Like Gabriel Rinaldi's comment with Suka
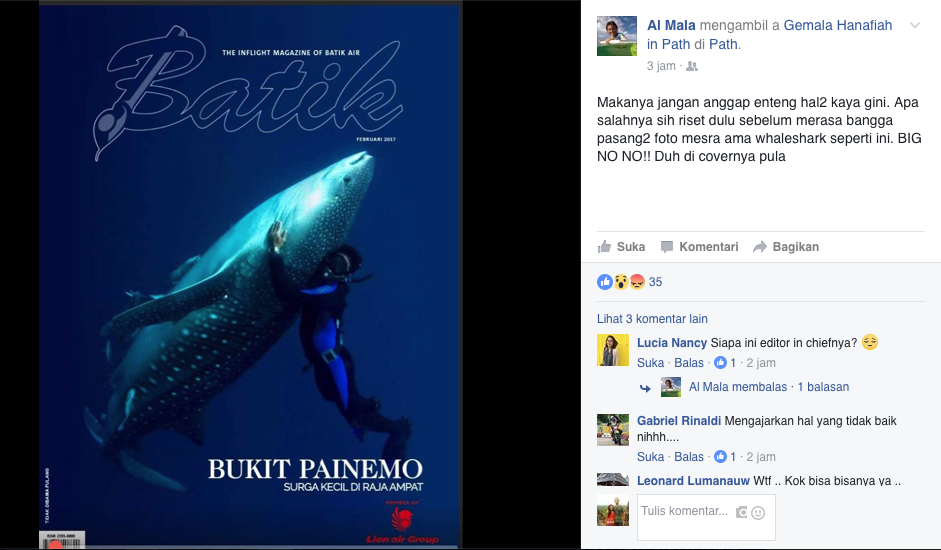 pyautogui.click(x=651, y=456)
